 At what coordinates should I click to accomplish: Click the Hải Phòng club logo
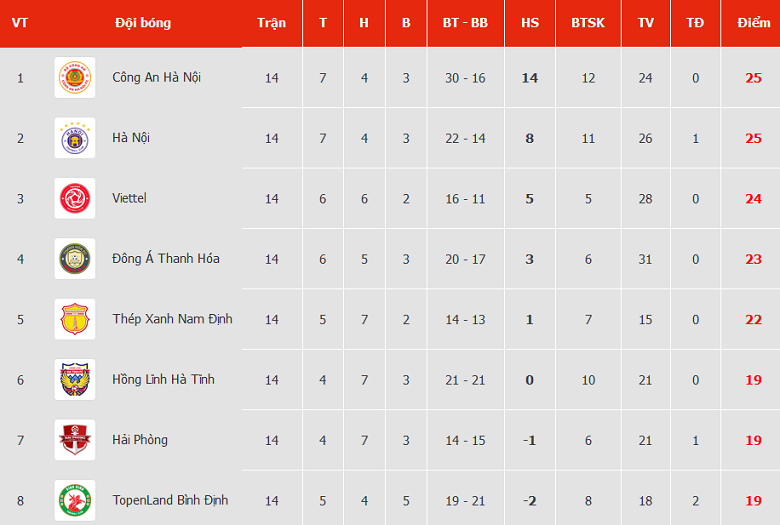coord(75,440)
